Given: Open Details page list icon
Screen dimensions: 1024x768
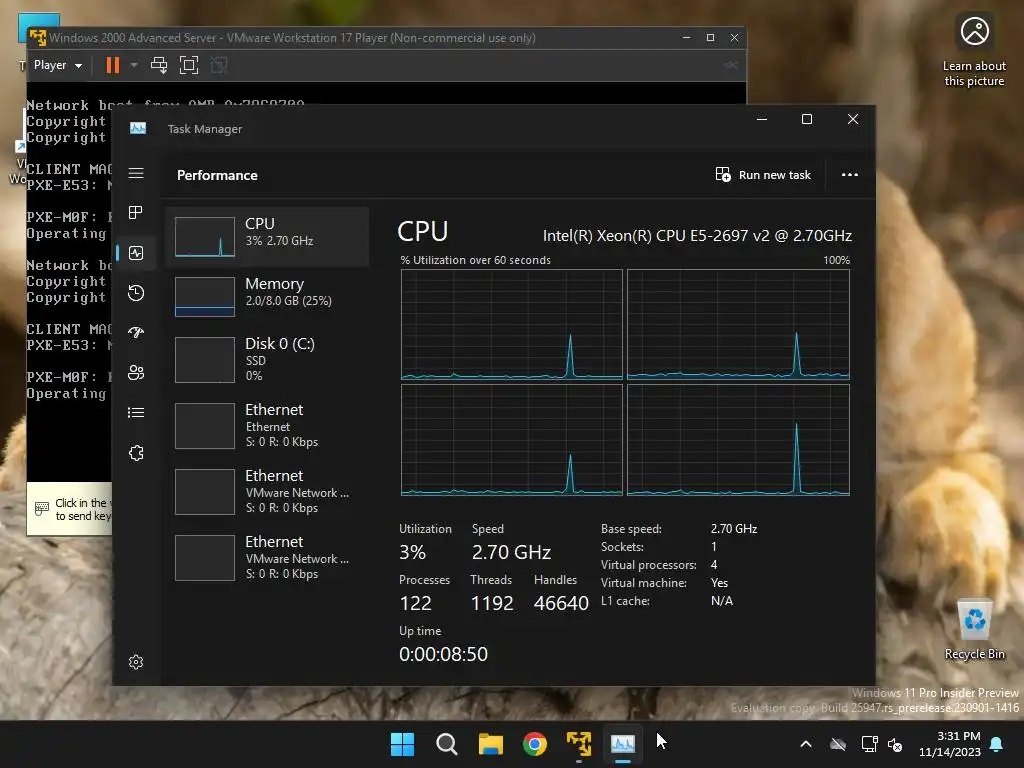Looking at the screenshot, I should pyautogui.click(x=136, y=413).
